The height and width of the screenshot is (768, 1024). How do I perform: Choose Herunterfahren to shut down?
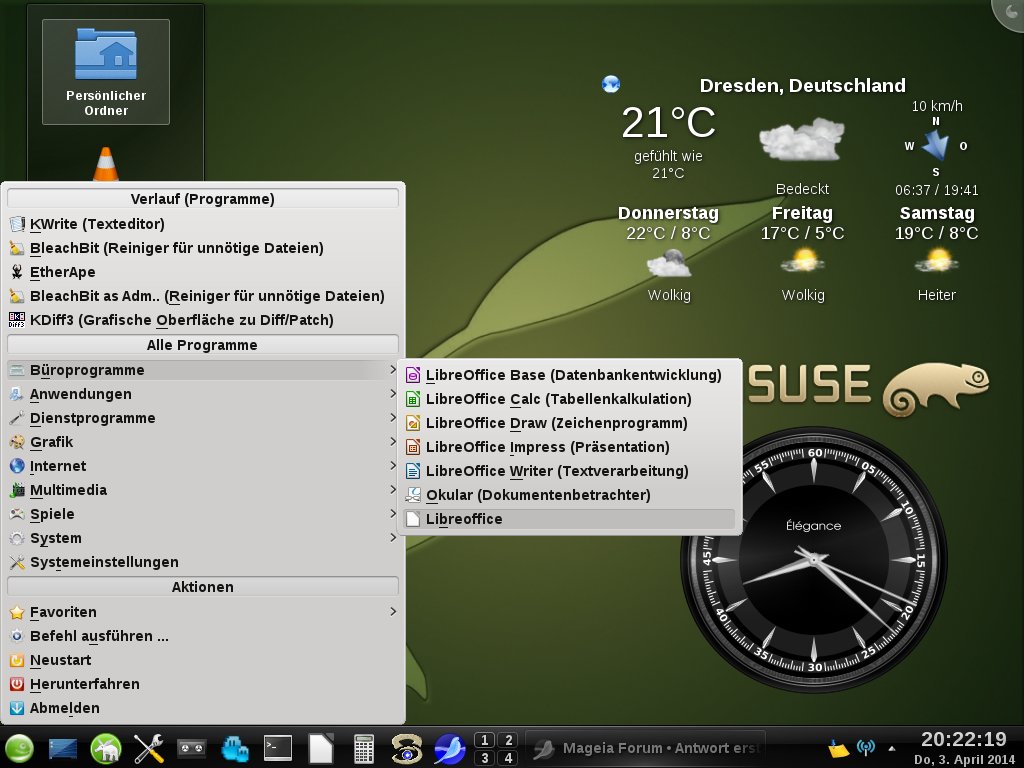(202, 684)
